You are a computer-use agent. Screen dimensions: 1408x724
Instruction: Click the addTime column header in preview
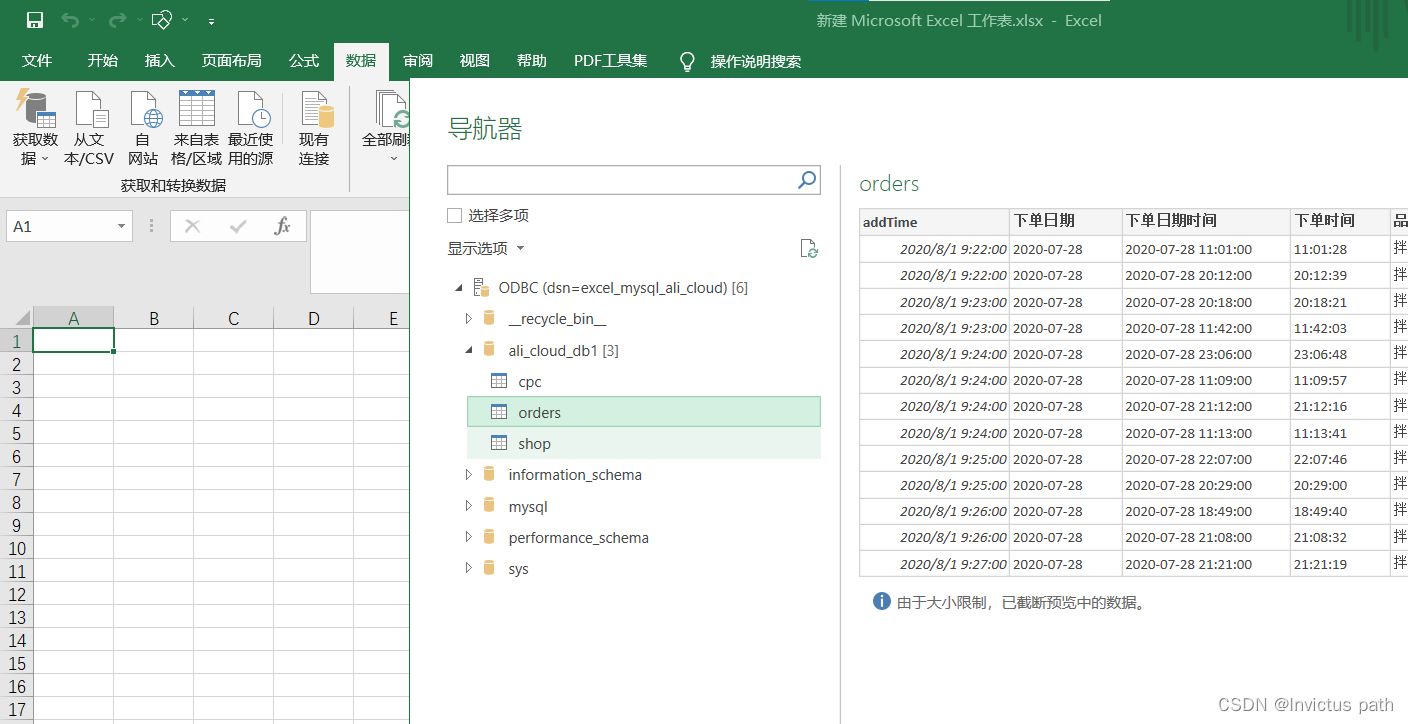[x=934, y=222]
